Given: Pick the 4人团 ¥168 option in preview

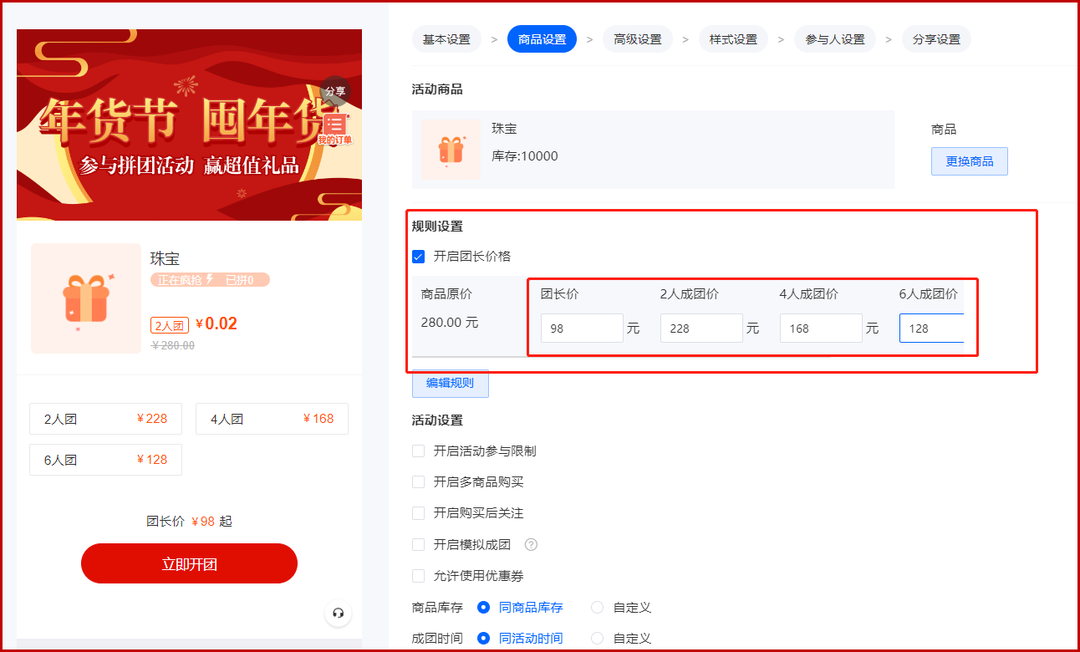Looking at the screenshot, I should 272,419.
